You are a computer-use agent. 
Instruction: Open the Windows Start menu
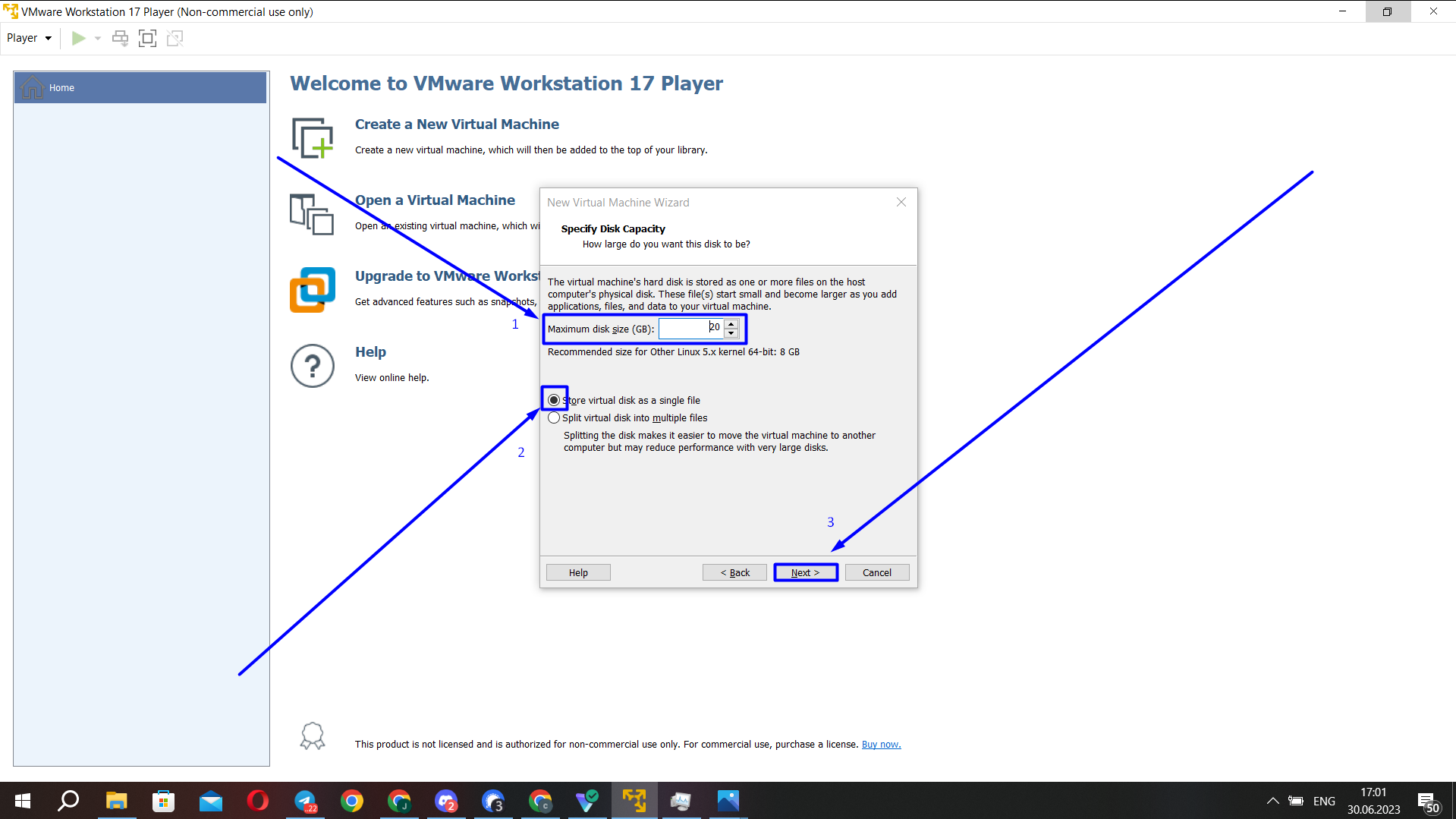click(23, 801)
